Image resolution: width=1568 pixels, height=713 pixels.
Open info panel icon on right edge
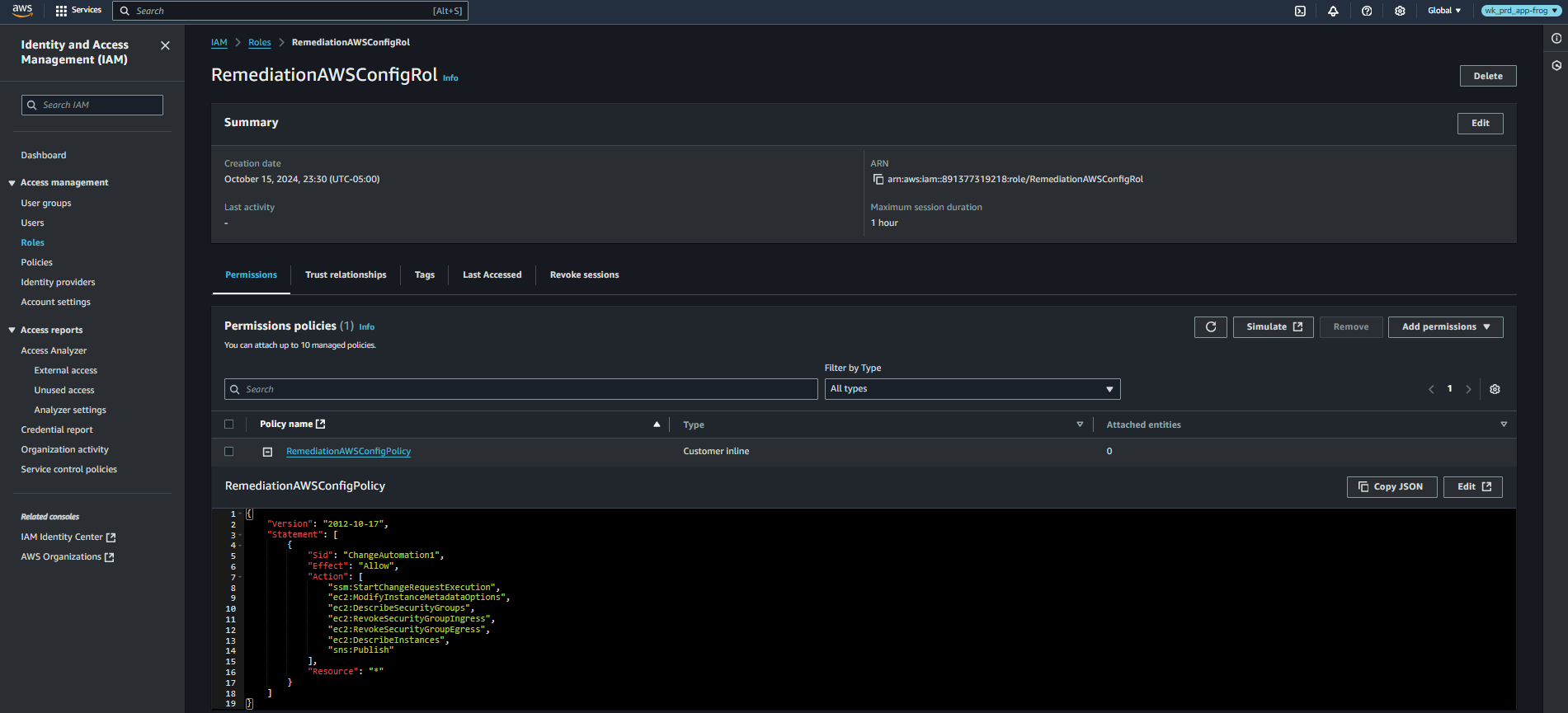point(1556,39)
